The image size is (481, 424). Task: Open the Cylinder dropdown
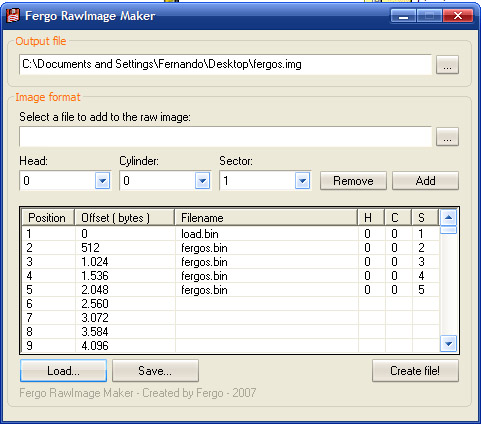tap(202, 181)
